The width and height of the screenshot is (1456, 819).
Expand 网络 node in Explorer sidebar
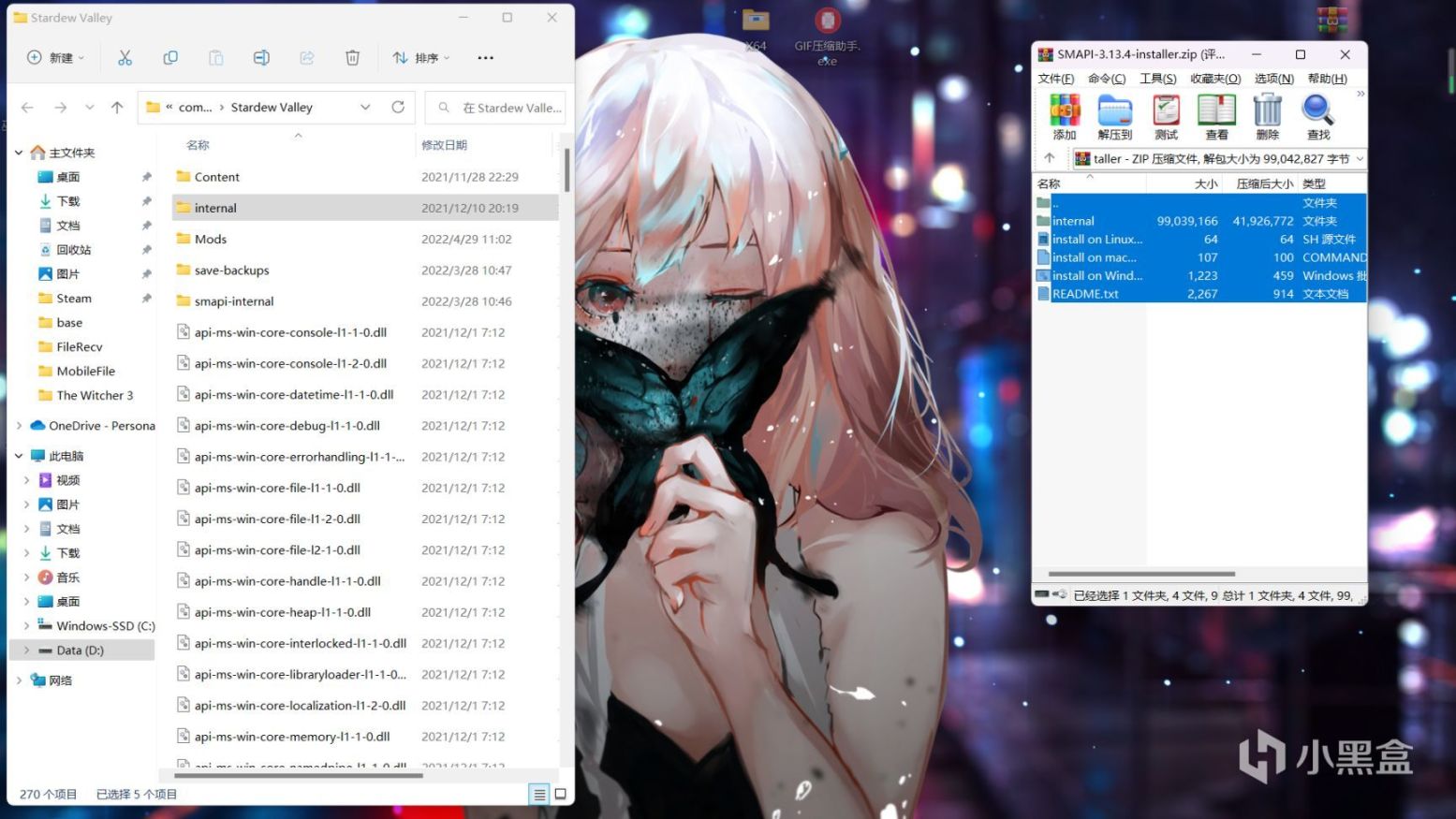coord(19,680)
